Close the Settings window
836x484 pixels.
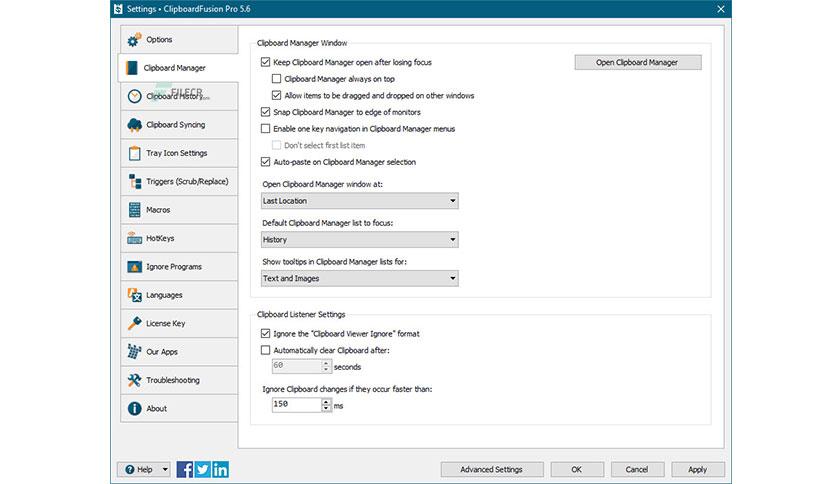(720, 9)
